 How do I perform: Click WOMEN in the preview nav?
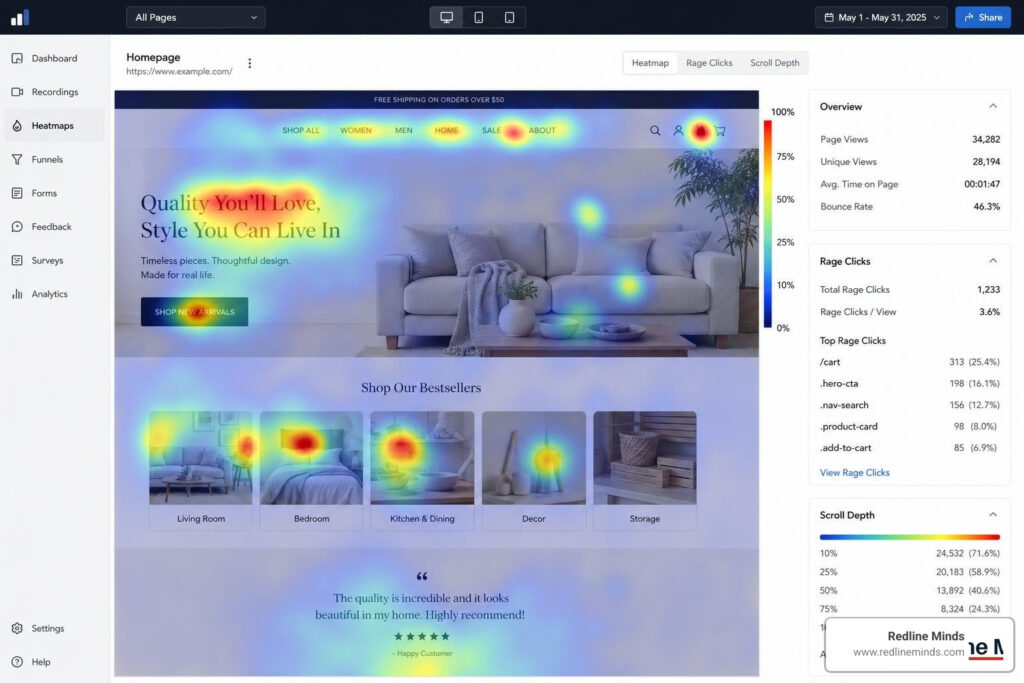point(356,131)
